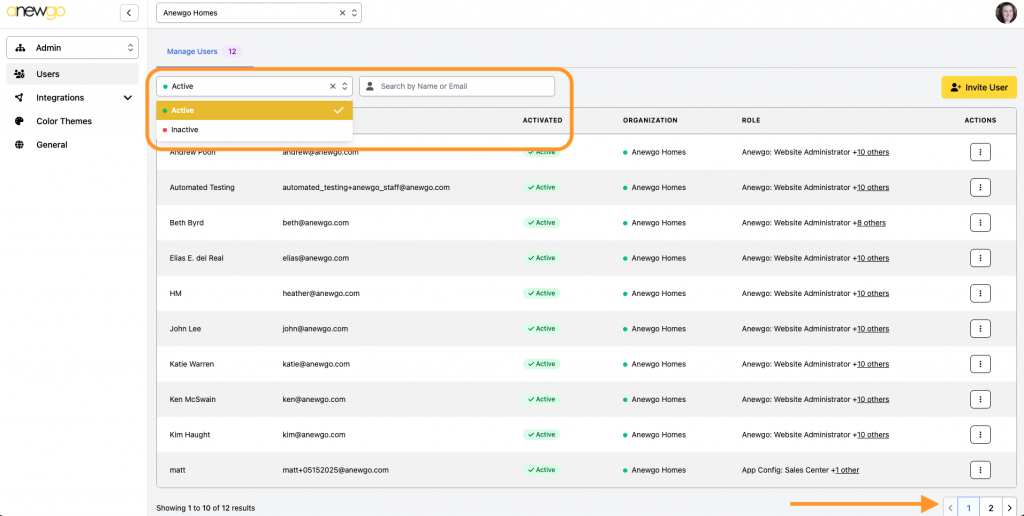Open Integrations in the sidebar
Screen dimensions: 1024x516
click(x=60, y=97)
